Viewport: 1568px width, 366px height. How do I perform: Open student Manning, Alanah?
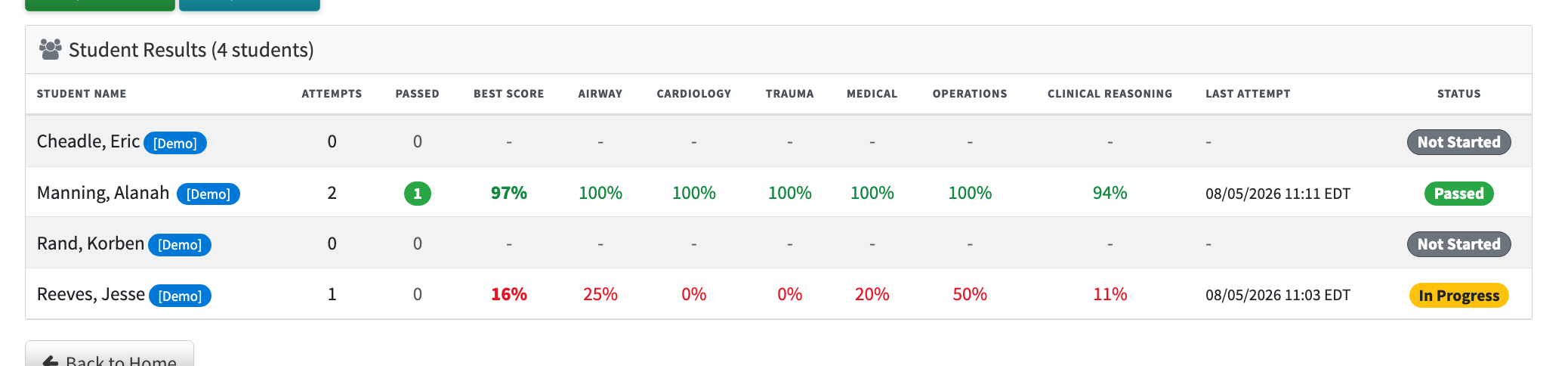pyautogui.click(x=103, y=193)
